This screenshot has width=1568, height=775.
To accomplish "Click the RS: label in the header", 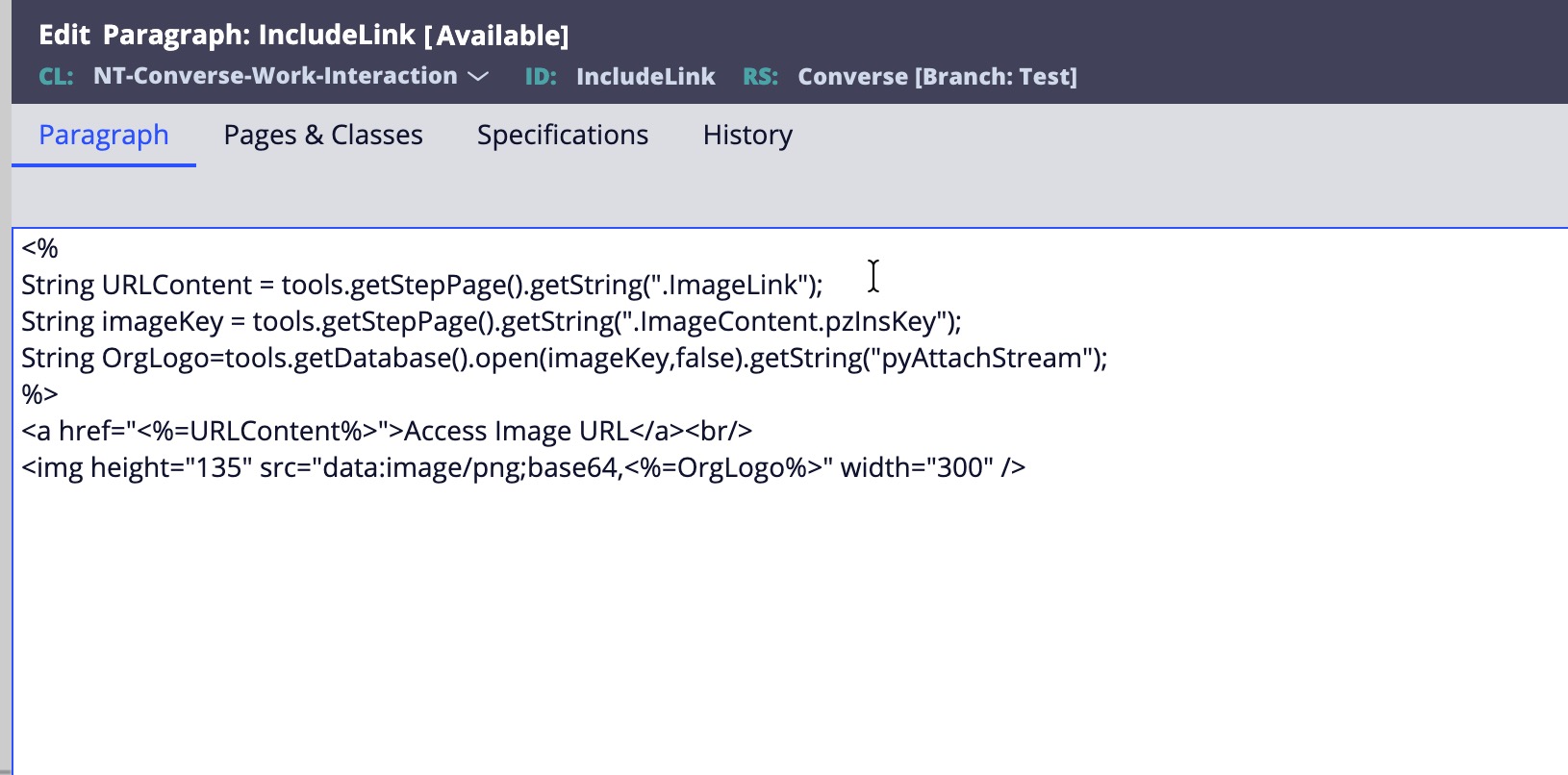I will click(x=760, y=77).
